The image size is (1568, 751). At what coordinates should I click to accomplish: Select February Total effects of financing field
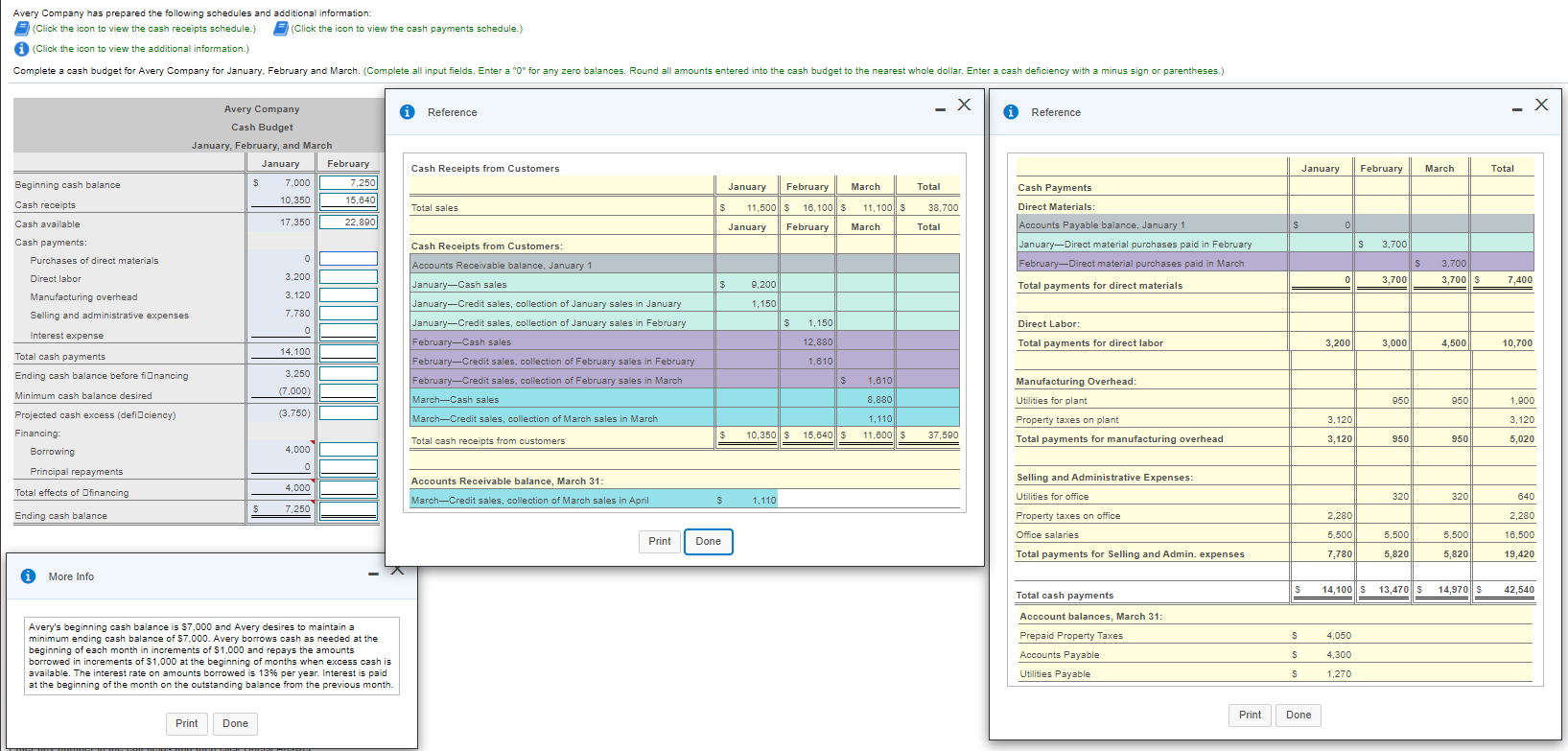348,488
